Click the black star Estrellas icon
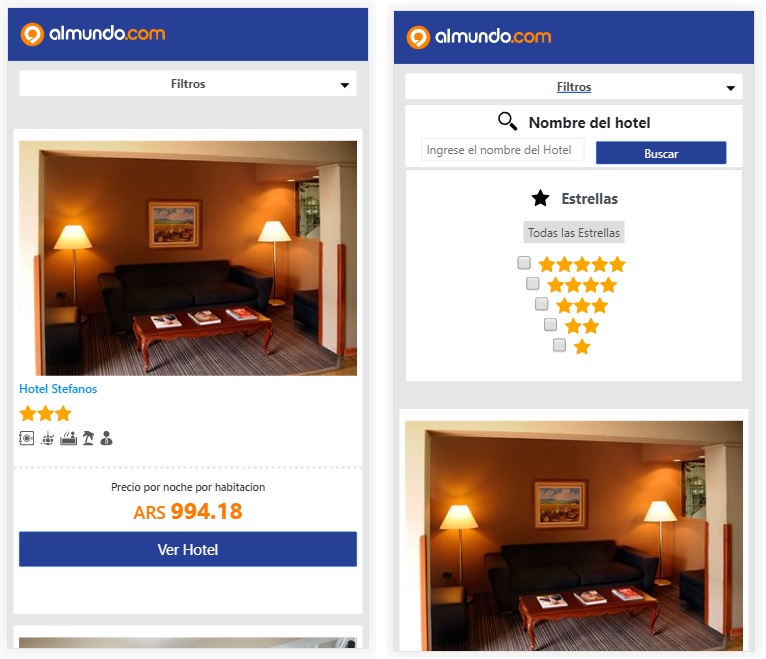The height and width of the screenshot is (659, 766). [540, 198]
